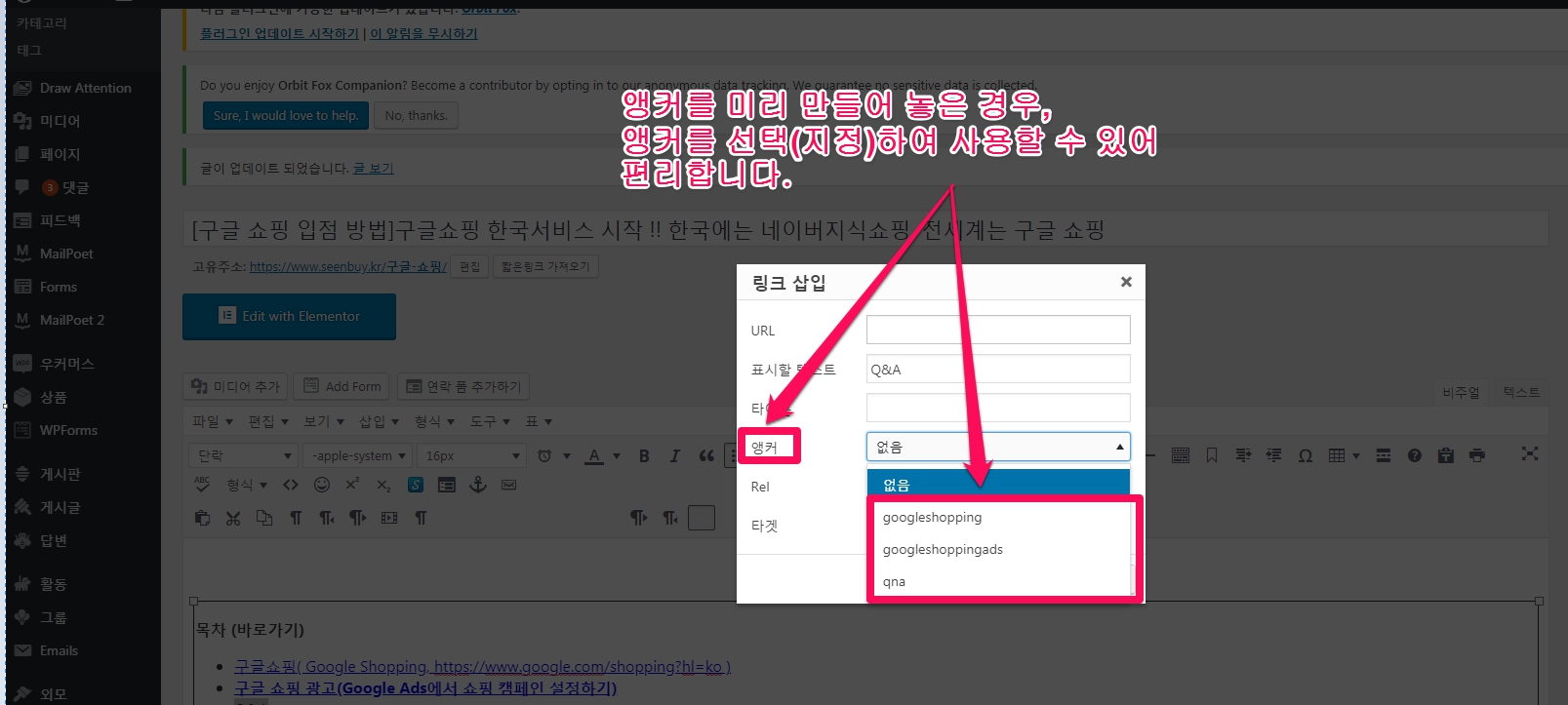Viewport: 1568px width, 705px height.
Task: Click the print icon in toolbar
Action: tap(1477, 455)
